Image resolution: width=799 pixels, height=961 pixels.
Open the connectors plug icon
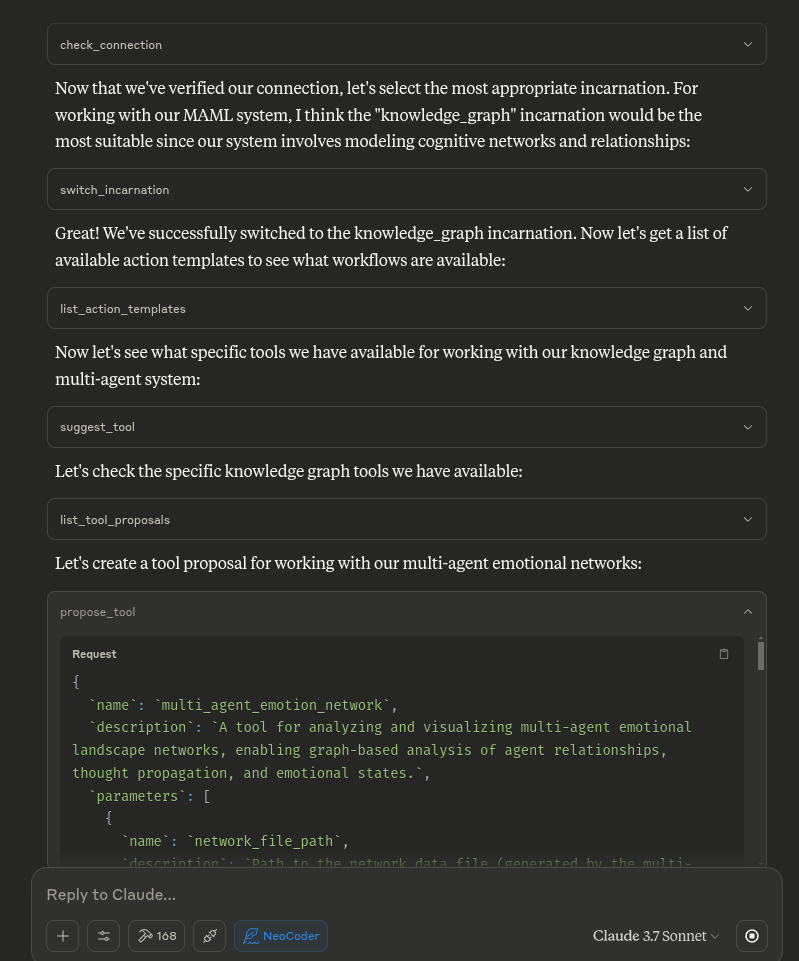pos(209,936)
